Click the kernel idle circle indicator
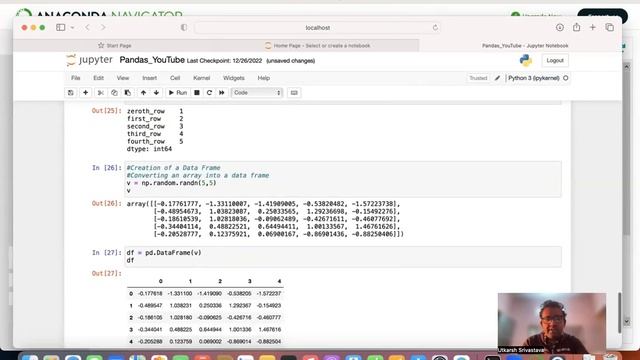 [566, 78]
